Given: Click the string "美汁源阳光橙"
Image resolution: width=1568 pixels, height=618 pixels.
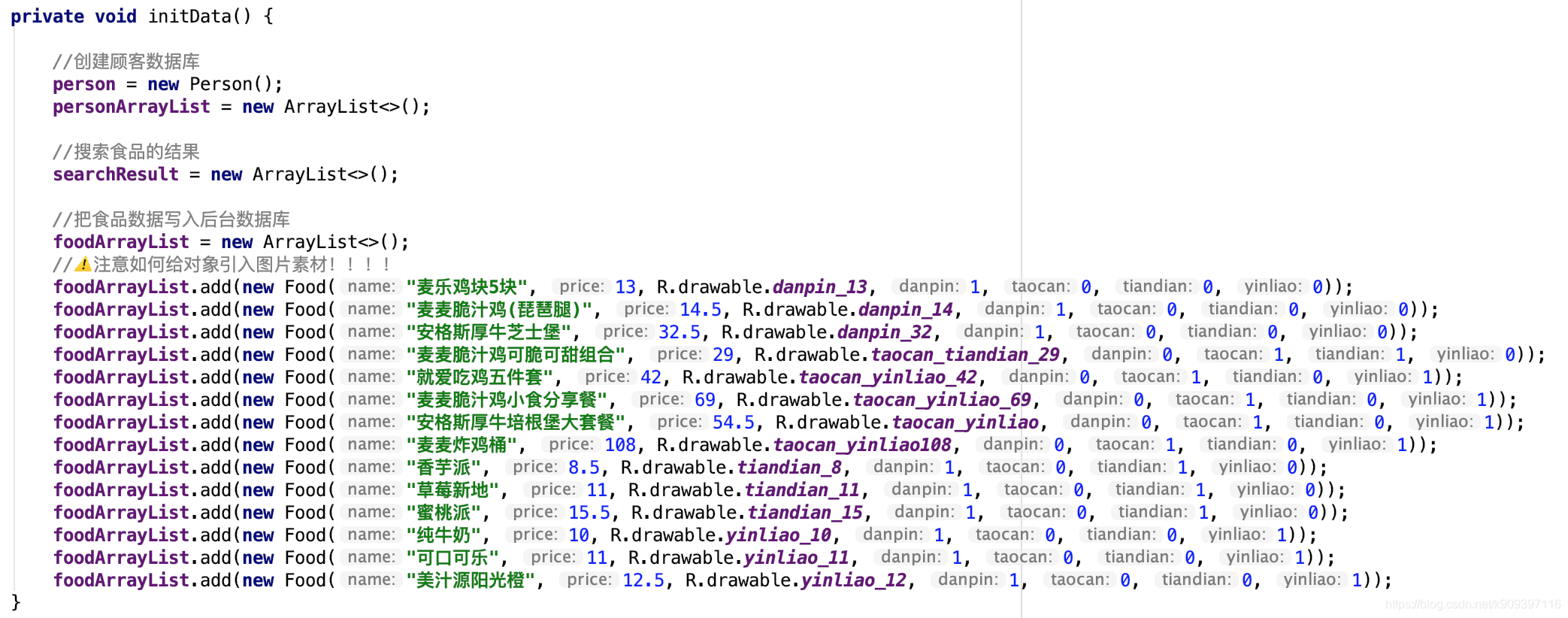Looking at the screenshot, I should point(470,580).
